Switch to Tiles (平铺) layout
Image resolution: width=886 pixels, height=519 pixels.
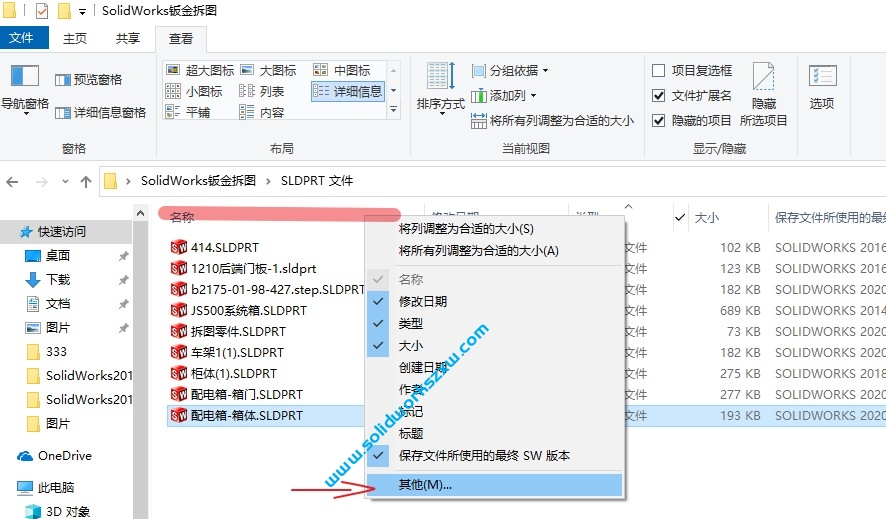[x=188, y=112]
